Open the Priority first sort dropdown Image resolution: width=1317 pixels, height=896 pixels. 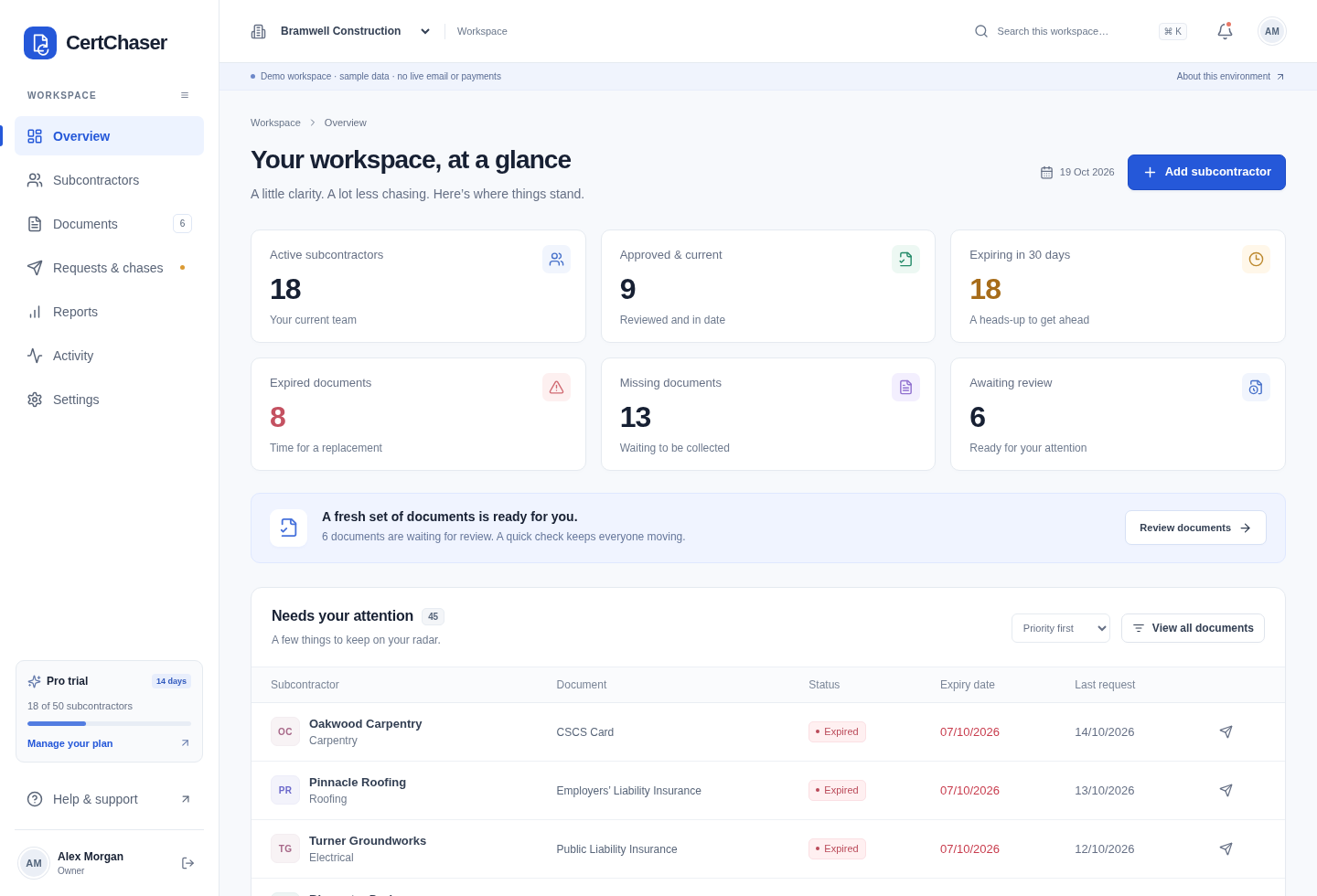pyautogui.click(x=1061, y=628)
